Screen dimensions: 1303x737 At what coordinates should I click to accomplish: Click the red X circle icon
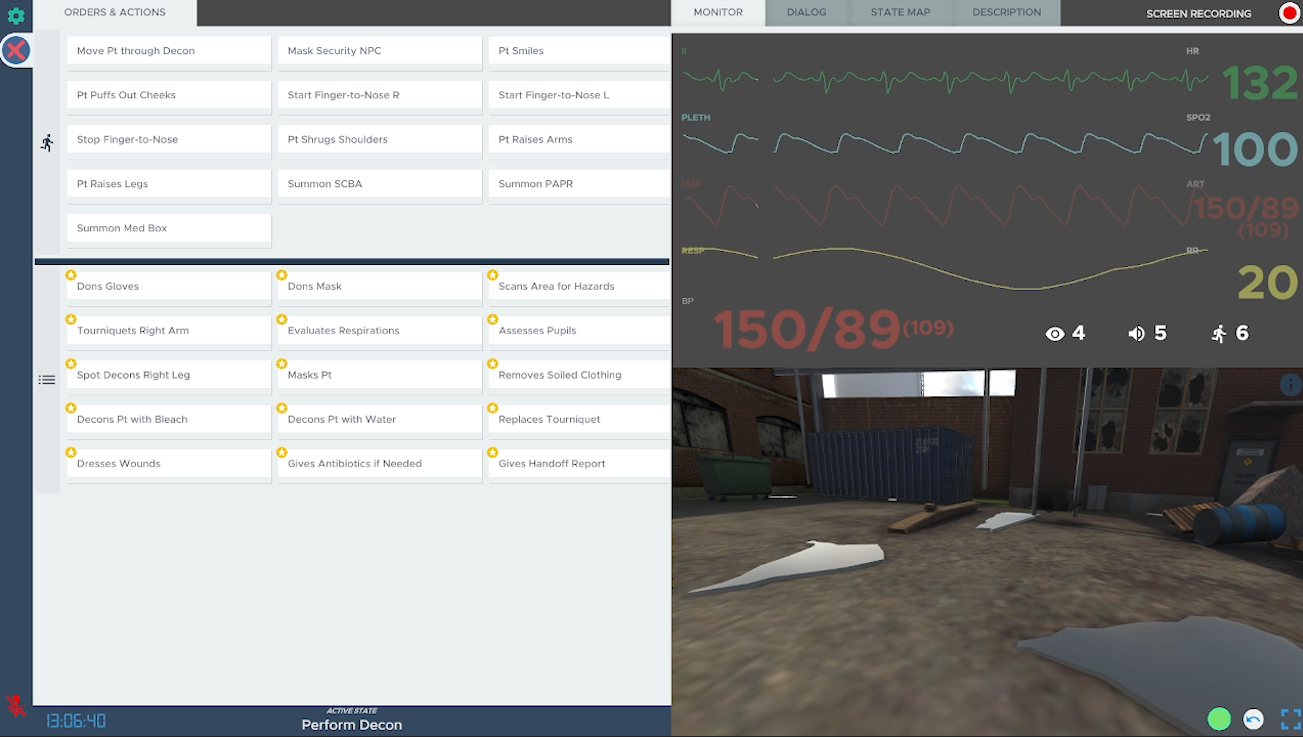click(x=16, y=51)
